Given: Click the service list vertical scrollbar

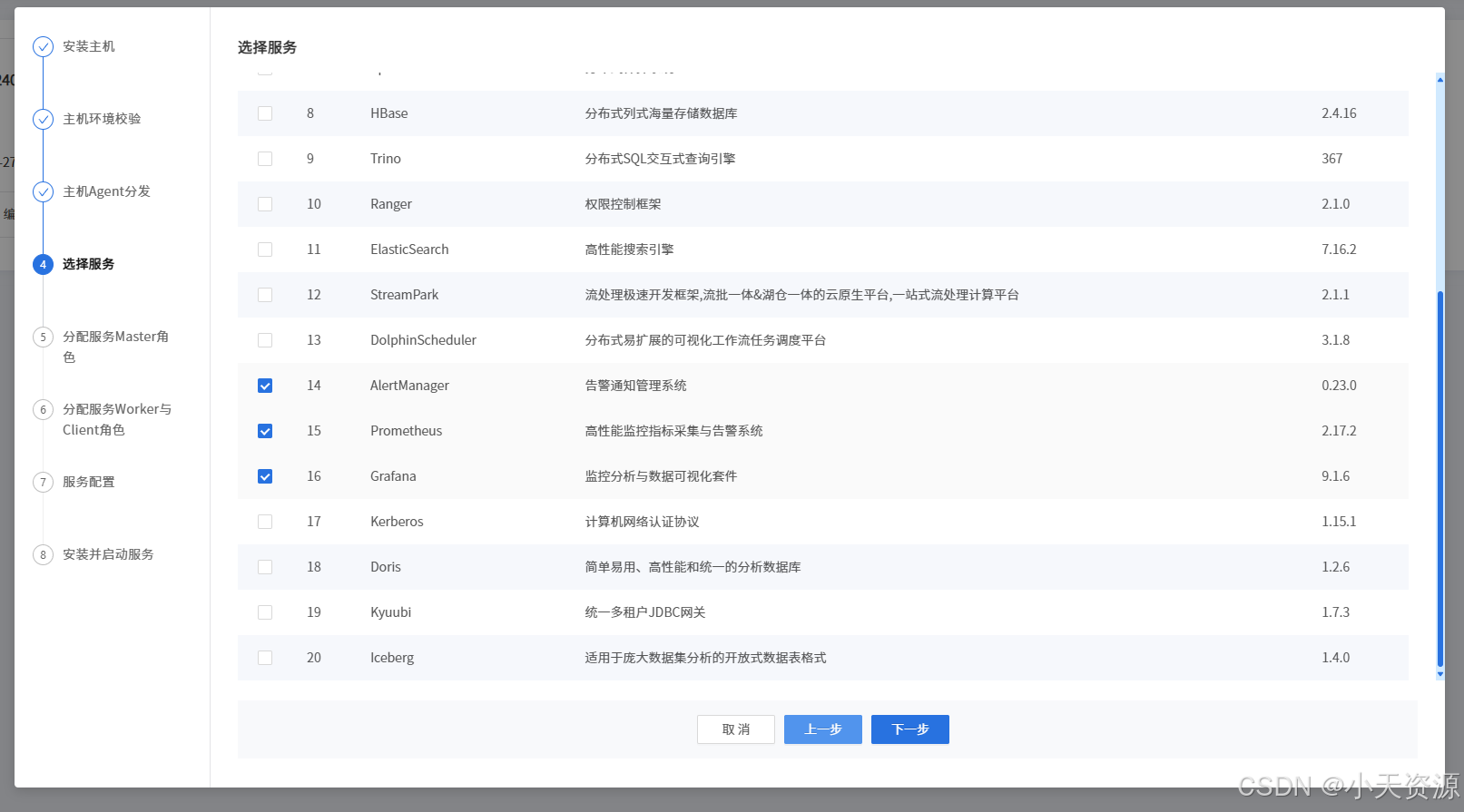Looking at the screenshot, I should 1439,479.
